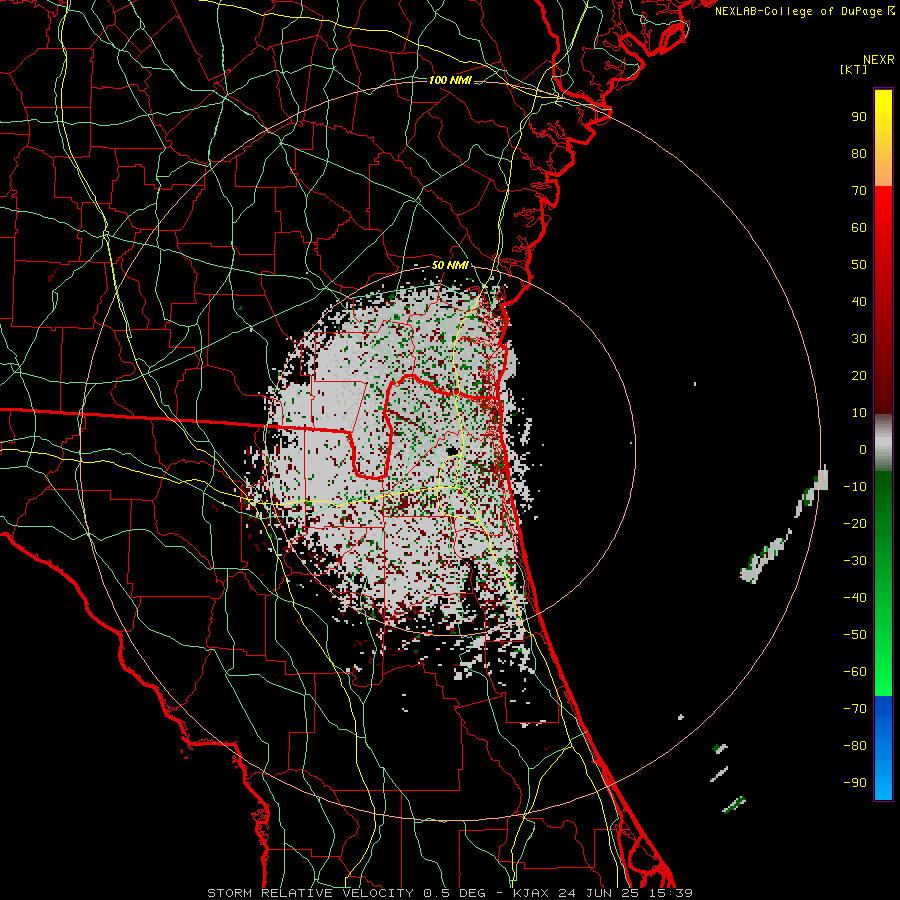This screenshot has height=900, width=900.
Task: Click the STORM RELATIVE VELOCITY product title
Action: (x=310, y=893)
